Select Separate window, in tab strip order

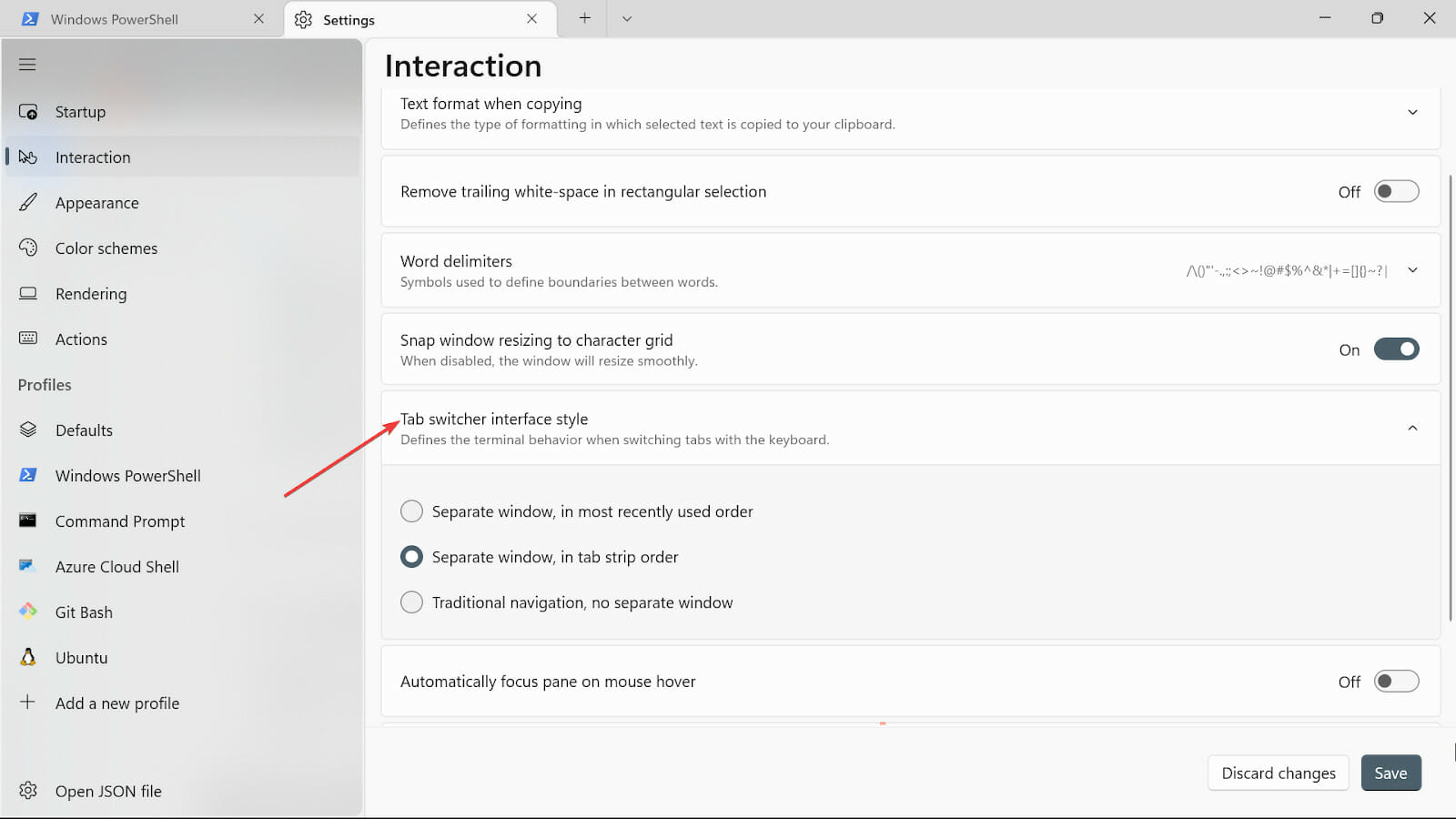[411, 557]
